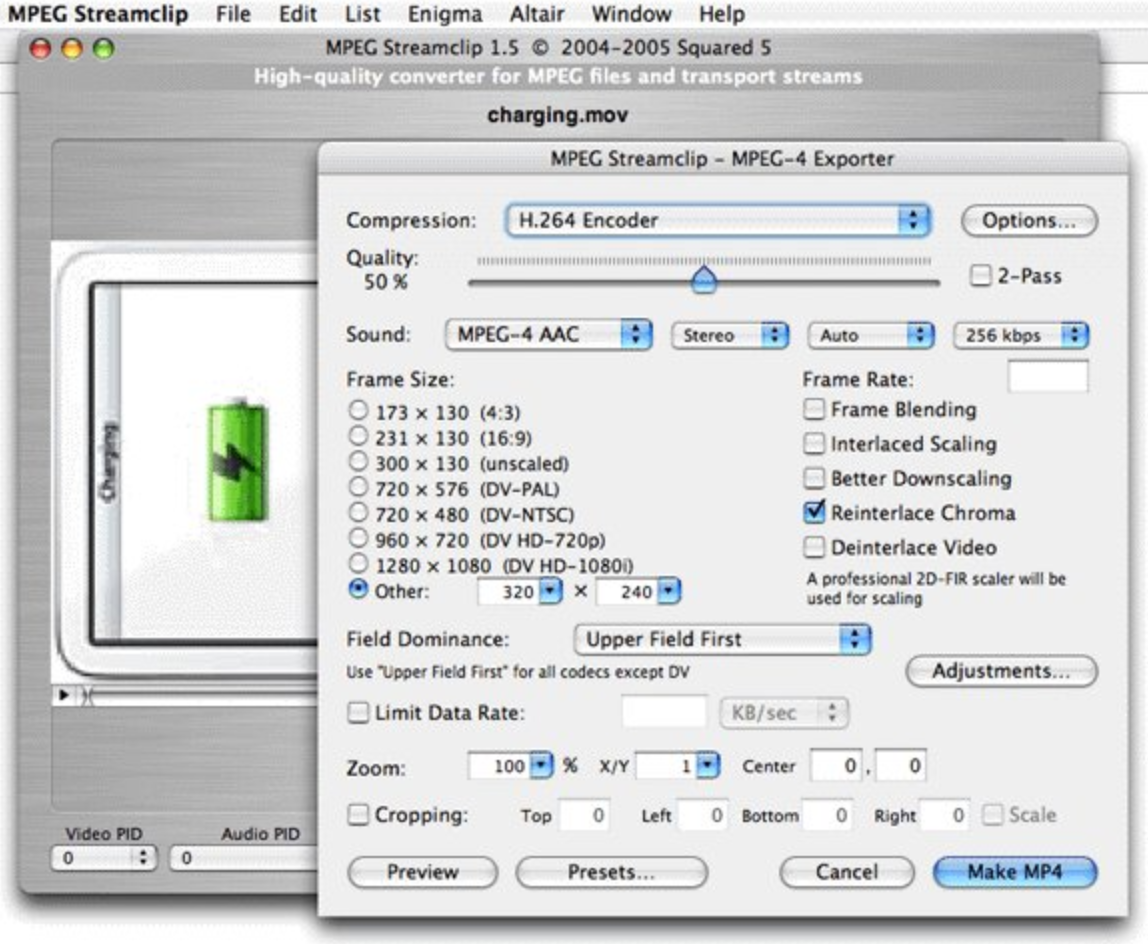This screenshot has width=1148, height=944.
Task: Click the 'charging.mov' file title
Action: click(558, 115)
